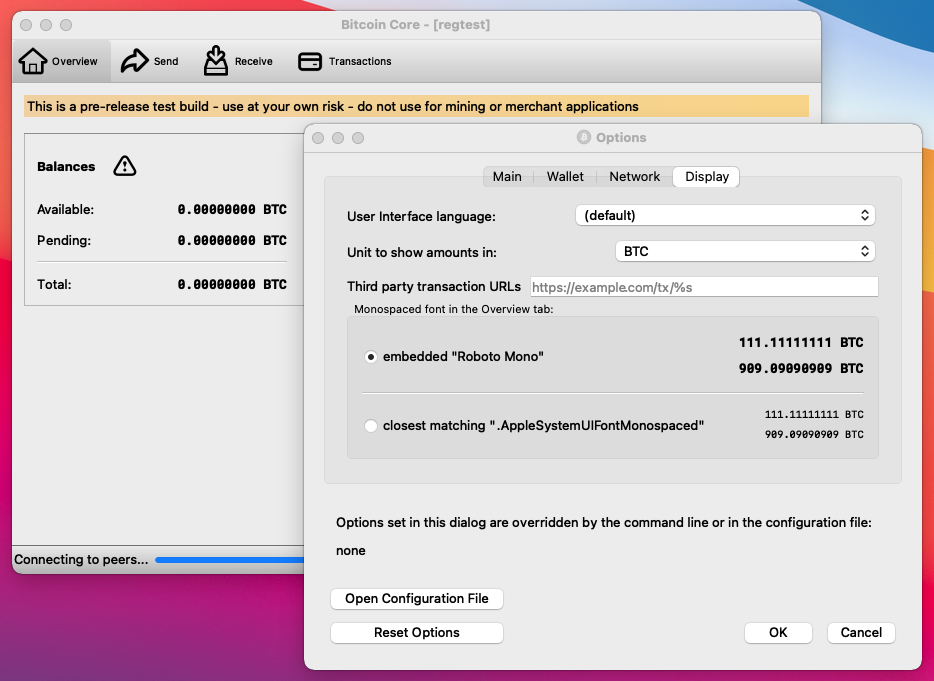Dismiss Options with the Cancel button
This screenshot has height=681, width=934.
pyautogui.click(x=861, y=633)
